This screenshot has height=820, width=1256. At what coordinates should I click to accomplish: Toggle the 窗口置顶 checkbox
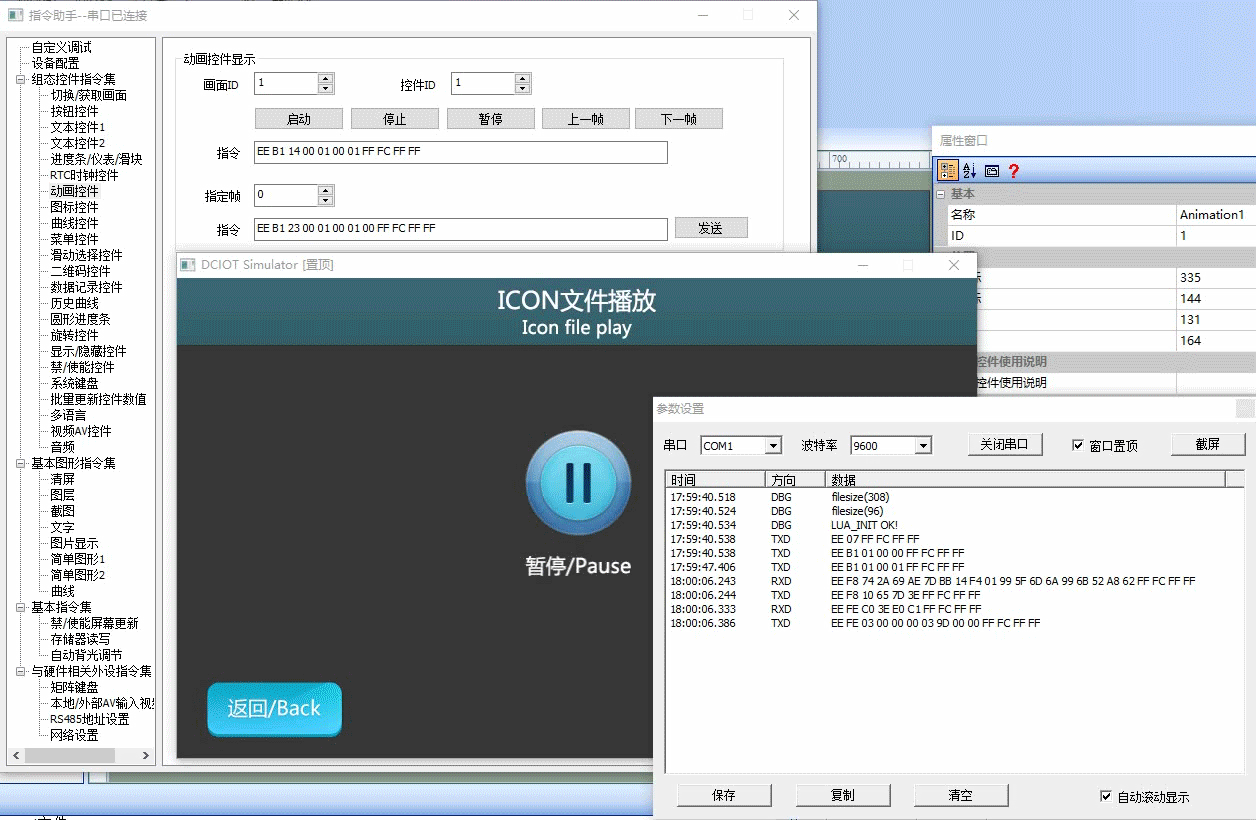pyautogui.click(x=1078, y=445)
